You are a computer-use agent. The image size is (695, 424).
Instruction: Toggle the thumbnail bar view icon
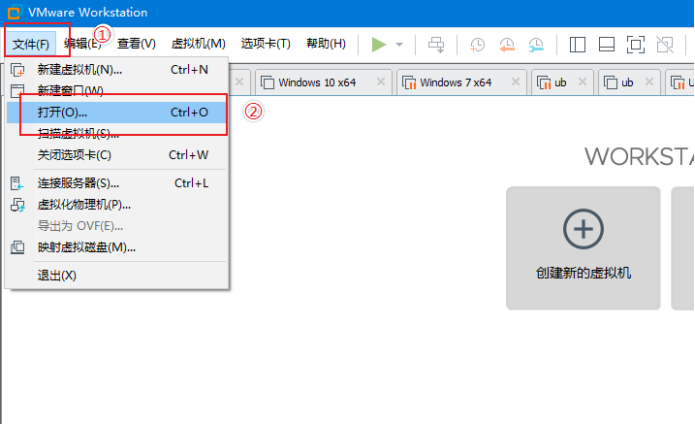[x=606, y=45]
